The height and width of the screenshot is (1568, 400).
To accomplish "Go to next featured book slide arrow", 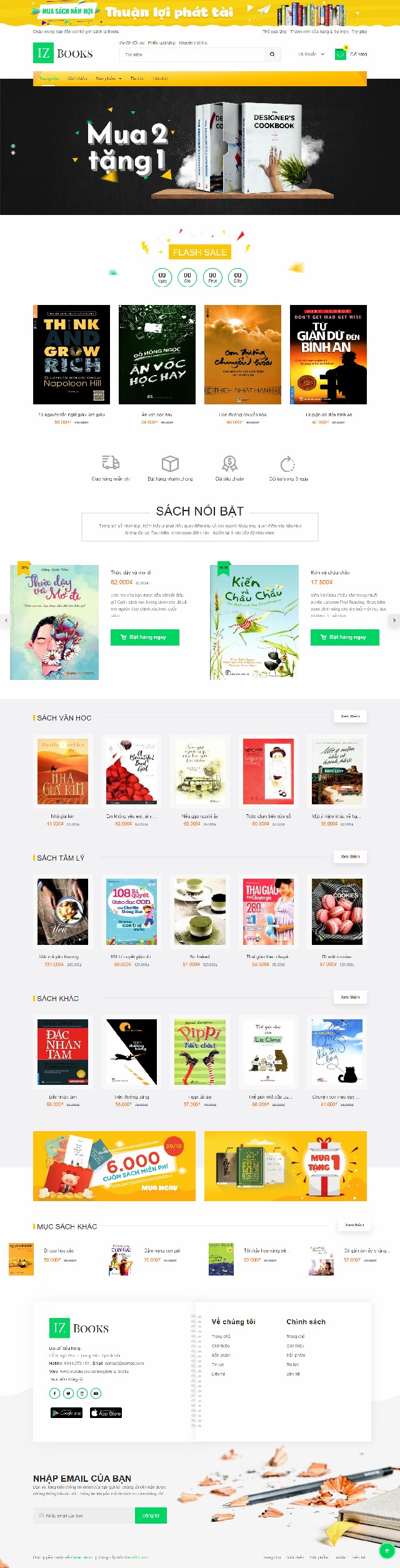I will [394, 620].
